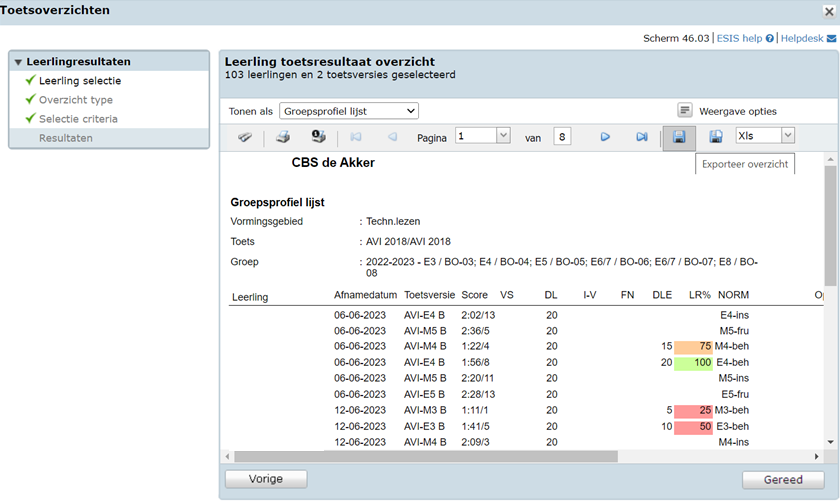This screenshot has width=840, height=502.
Task: Click toetsversie AVI-E3 B
Action: point(424,426)
